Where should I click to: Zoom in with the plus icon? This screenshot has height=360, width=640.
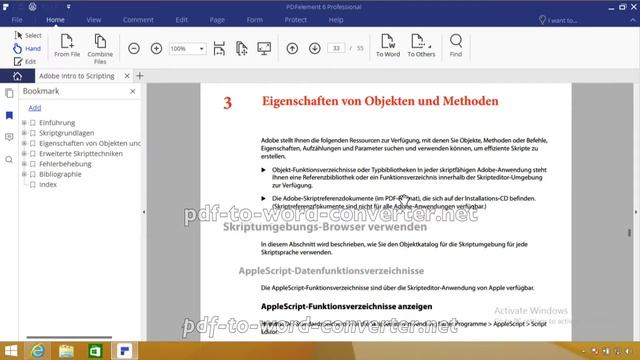[156, 49]
